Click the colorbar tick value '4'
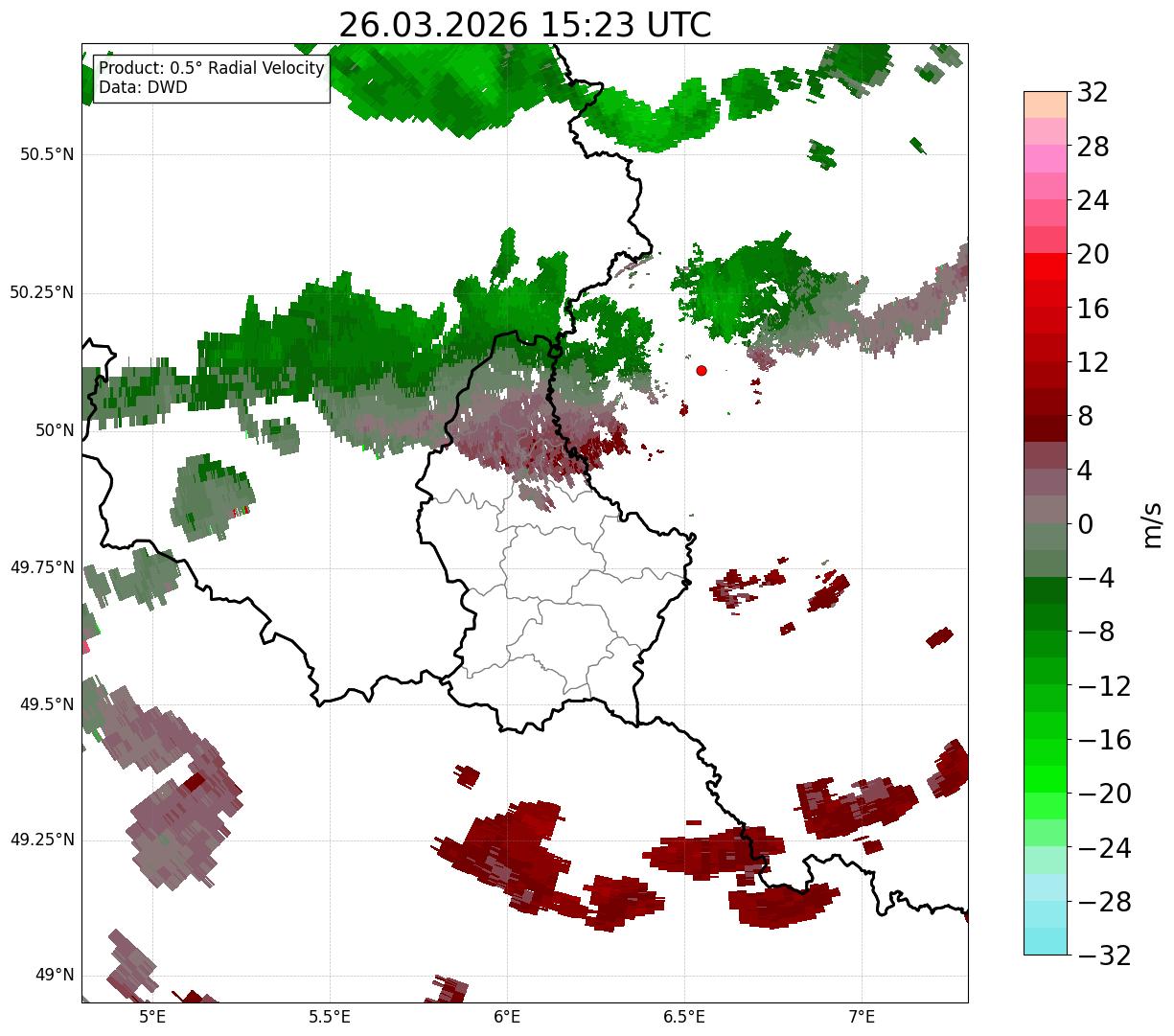 tap(1085, 471)
